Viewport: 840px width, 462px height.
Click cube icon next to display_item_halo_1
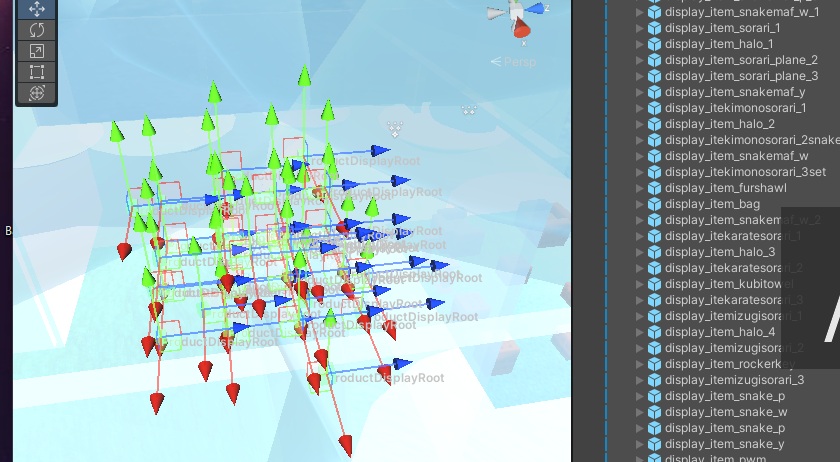pos(654,44)
